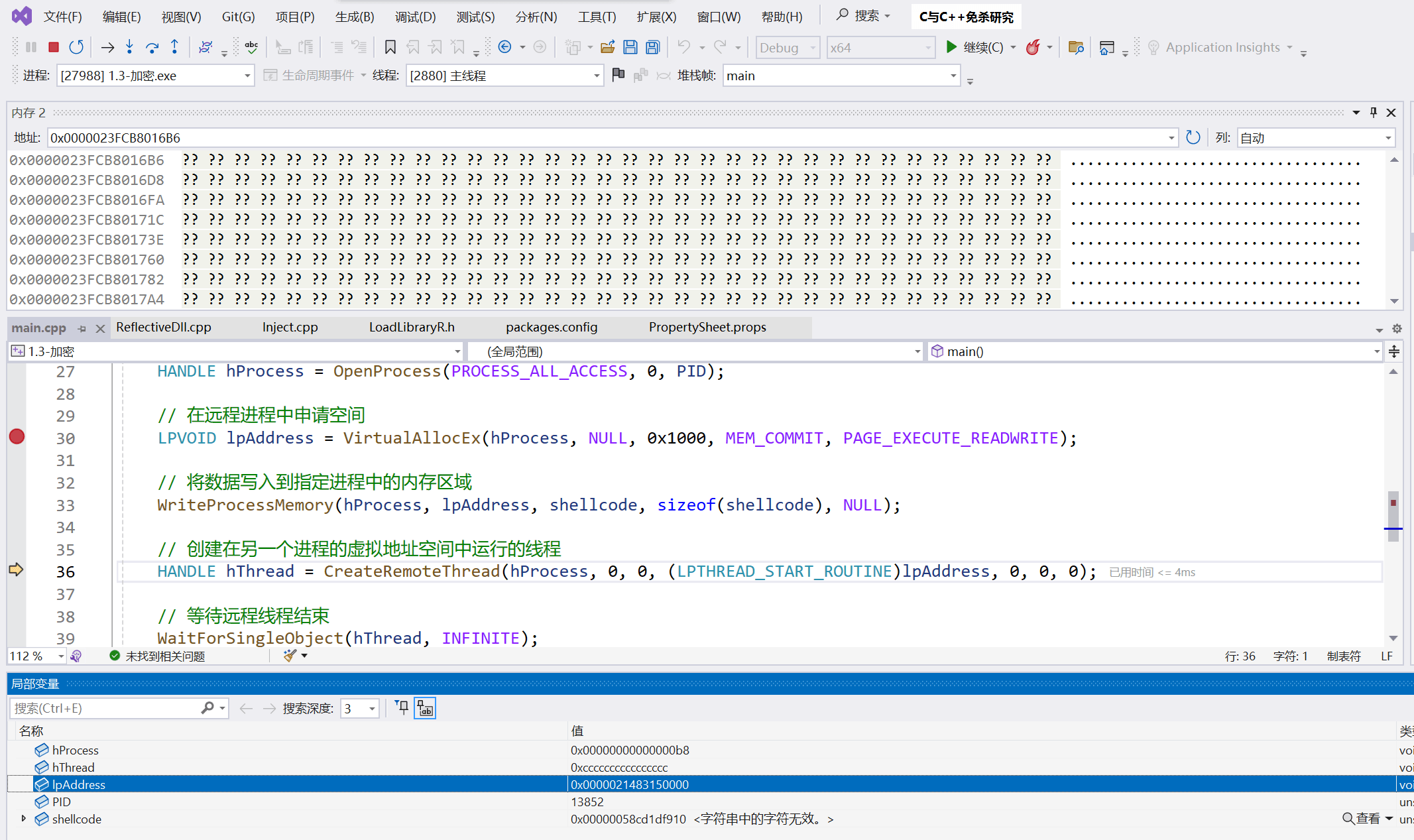Open the 进程 process dropdown
Image resolution: width=1414 pixels, height=840 pixels.
pyautogui.click(x=247, y=76)
